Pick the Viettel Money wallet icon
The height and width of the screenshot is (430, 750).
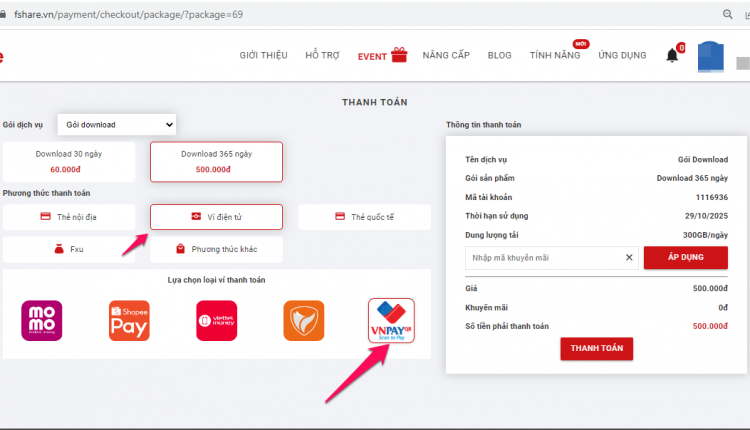(216, 320)
